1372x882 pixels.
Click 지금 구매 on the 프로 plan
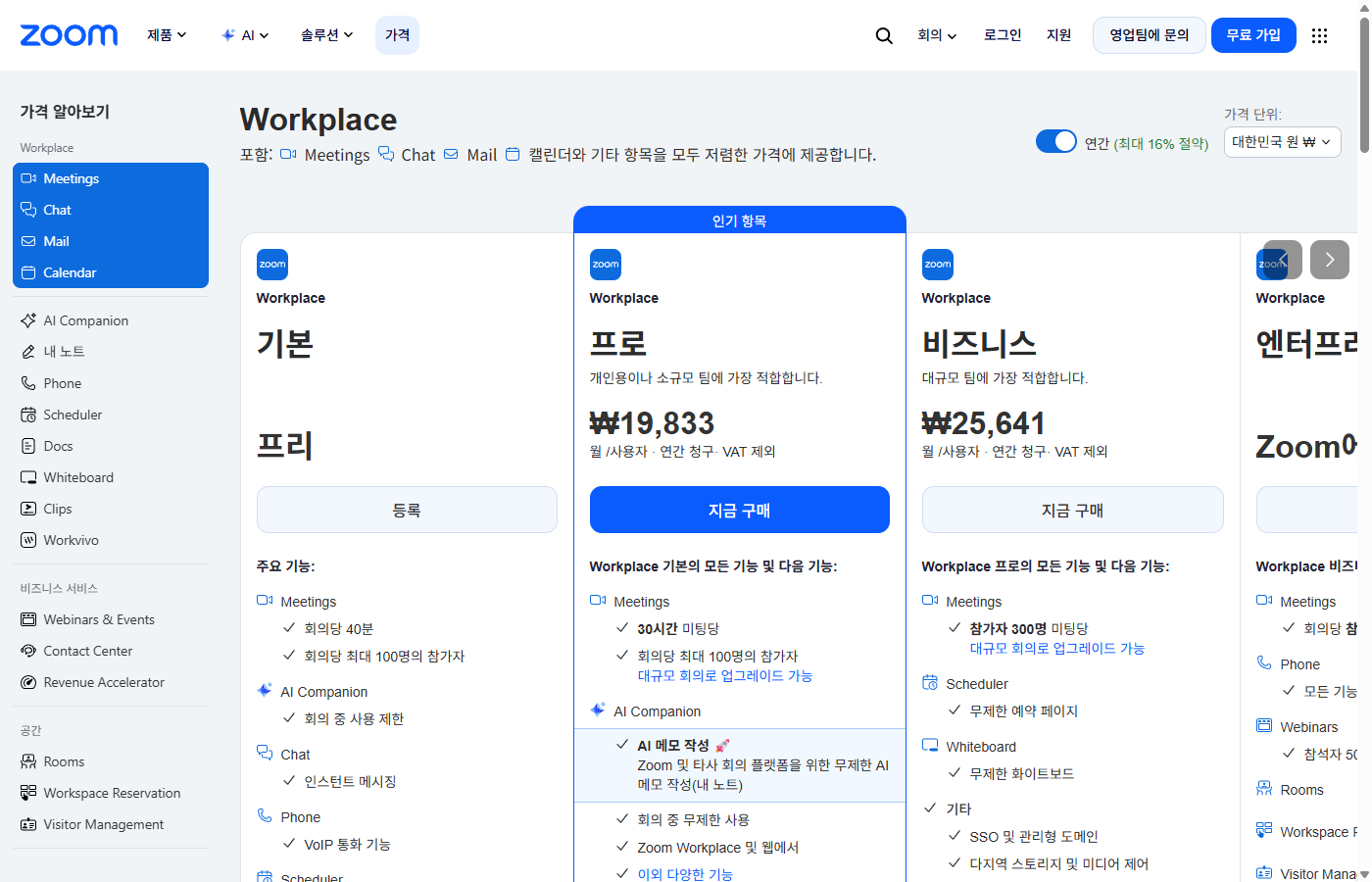739,510
